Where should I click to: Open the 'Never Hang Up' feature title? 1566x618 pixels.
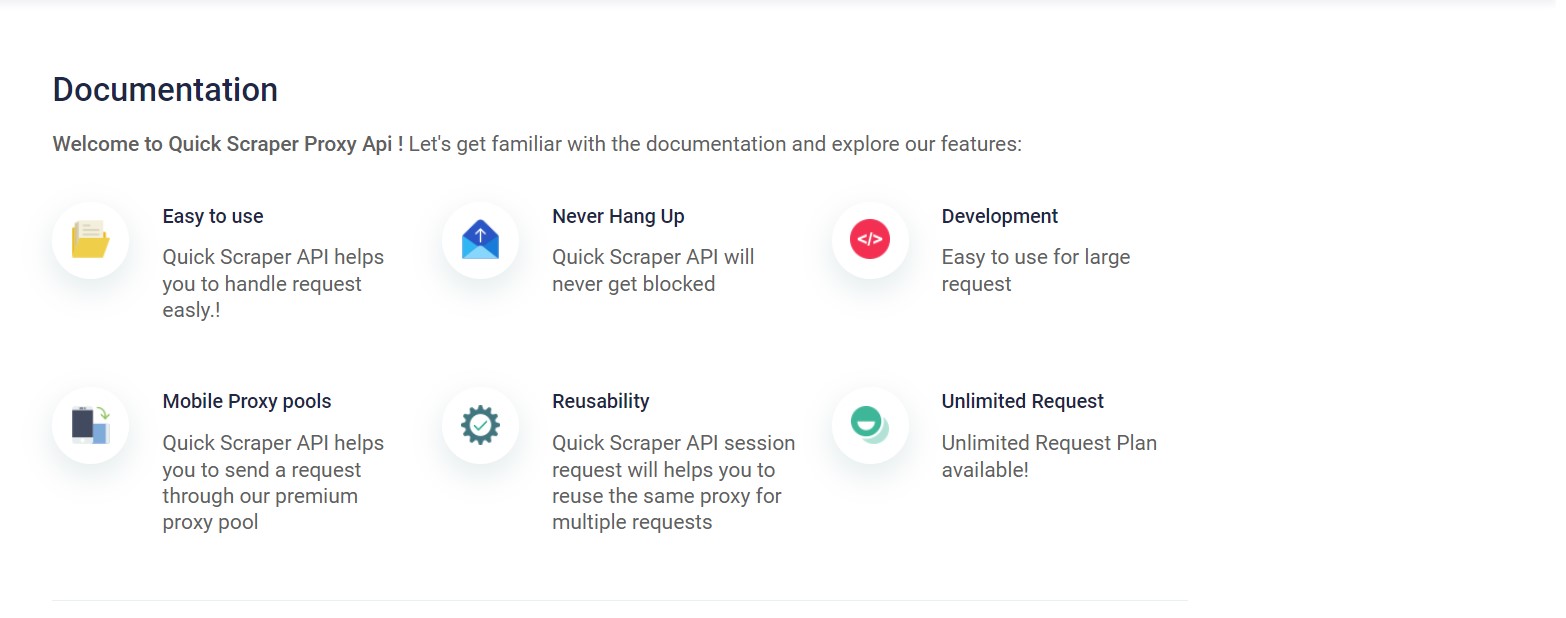(618, 216)
